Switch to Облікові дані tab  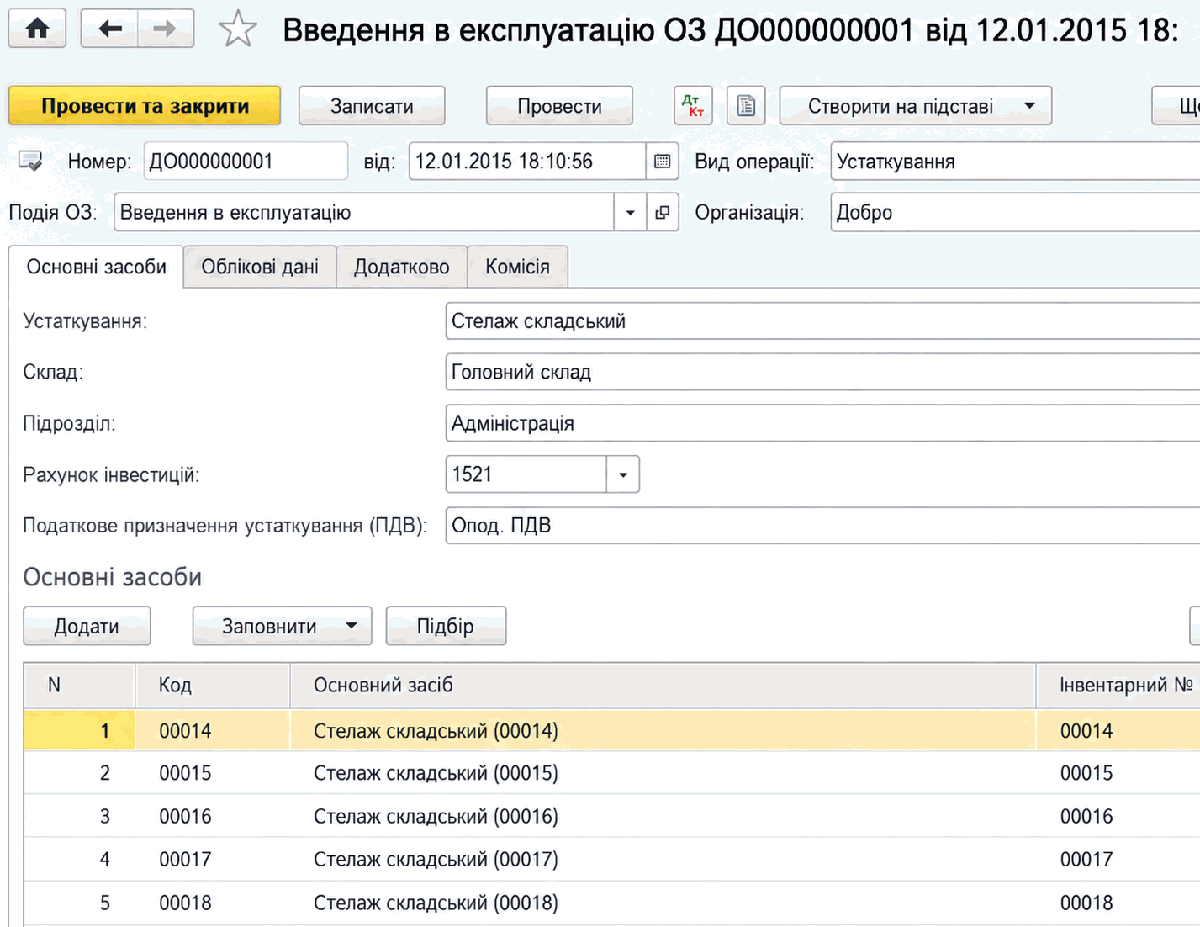[x=260, y=267]
